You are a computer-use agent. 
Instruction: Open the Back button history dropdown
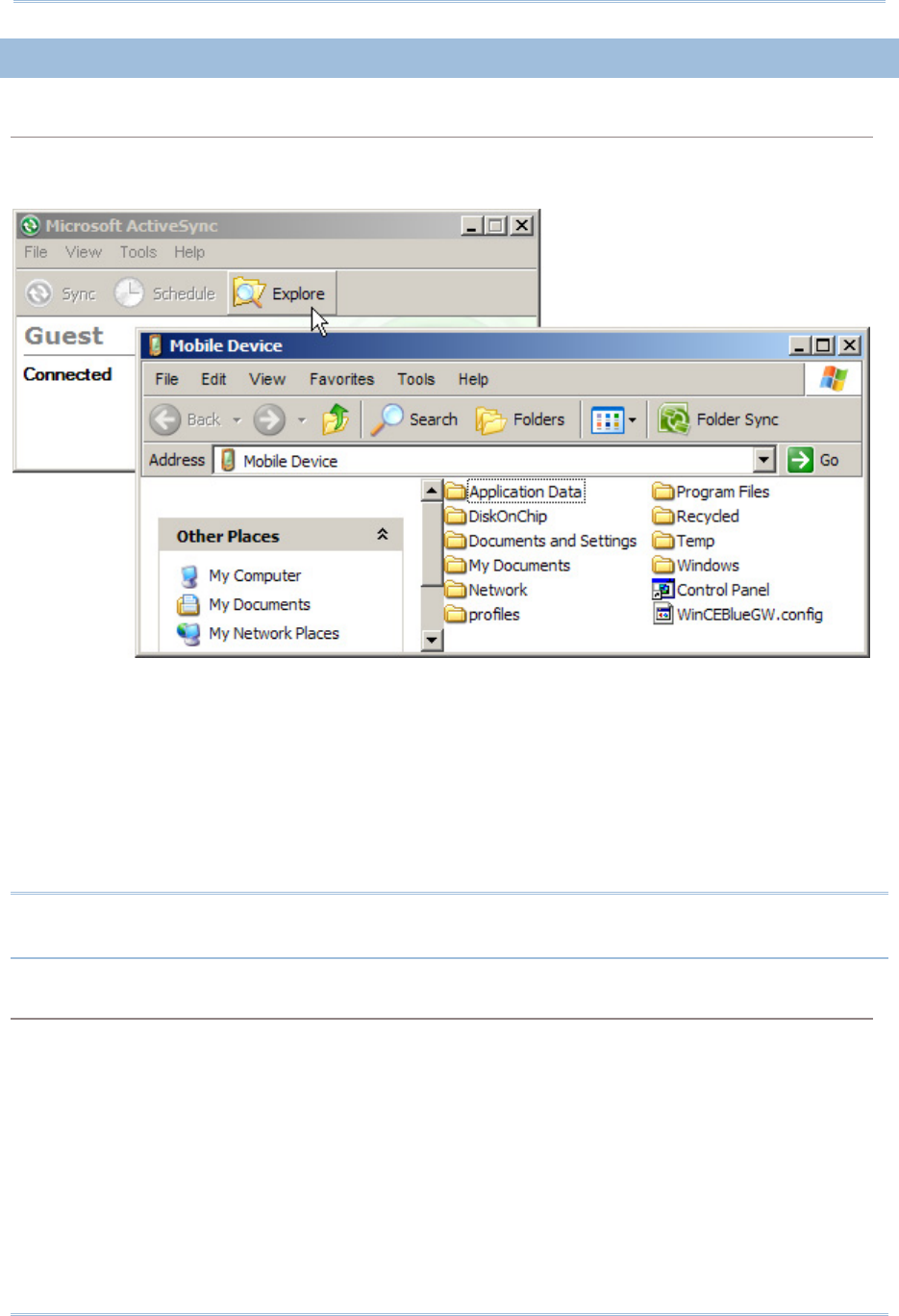(x=237, y=420)
